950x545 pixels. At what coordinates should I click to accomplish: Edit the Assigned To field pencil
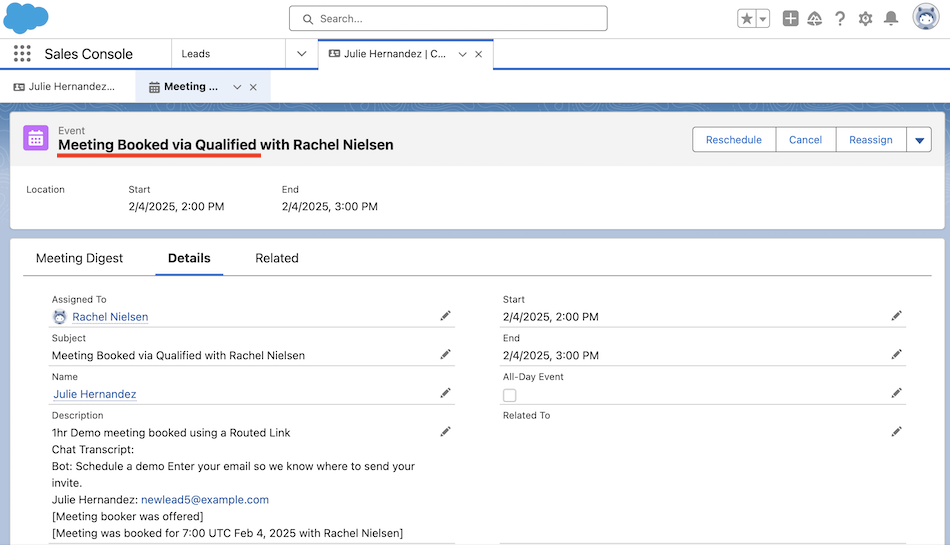445,315
